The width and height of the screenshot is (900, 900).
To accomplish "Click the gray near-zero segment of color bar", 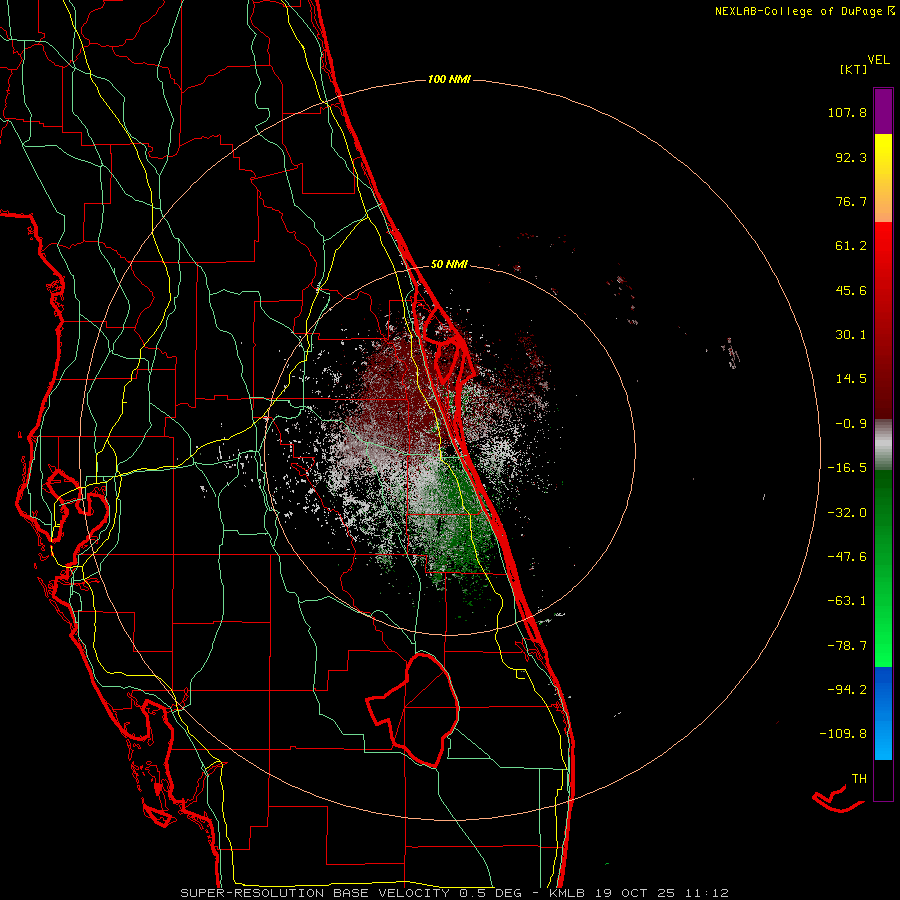I will pyautogui.click(x=883, y=445).
